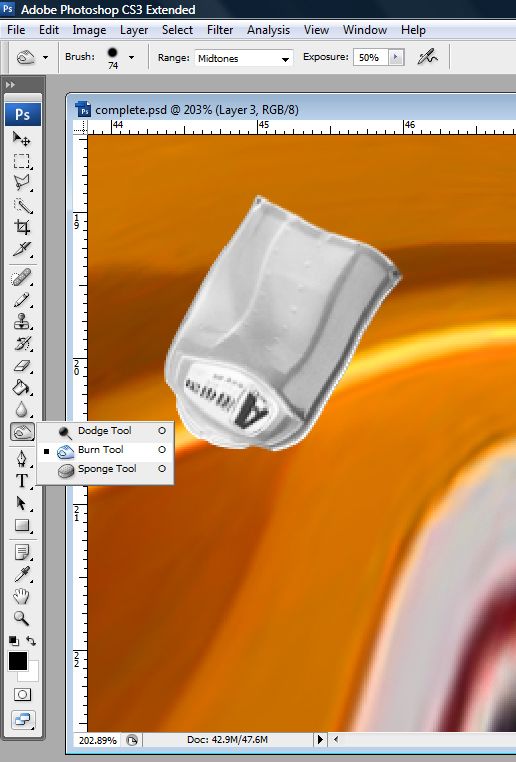Select the Rectangular Marquee tool
The height and width of the screenshot is (762, 516).
click(x=22, y=161)
